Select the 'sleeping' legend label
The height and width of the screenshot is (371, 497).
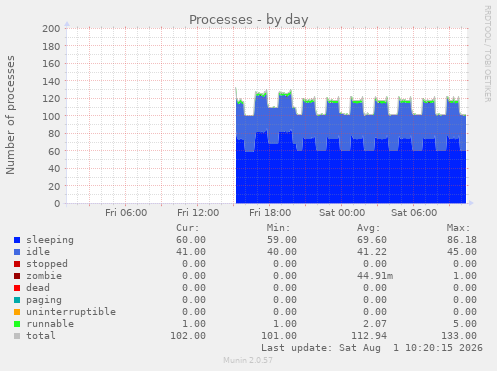point(50,240)
